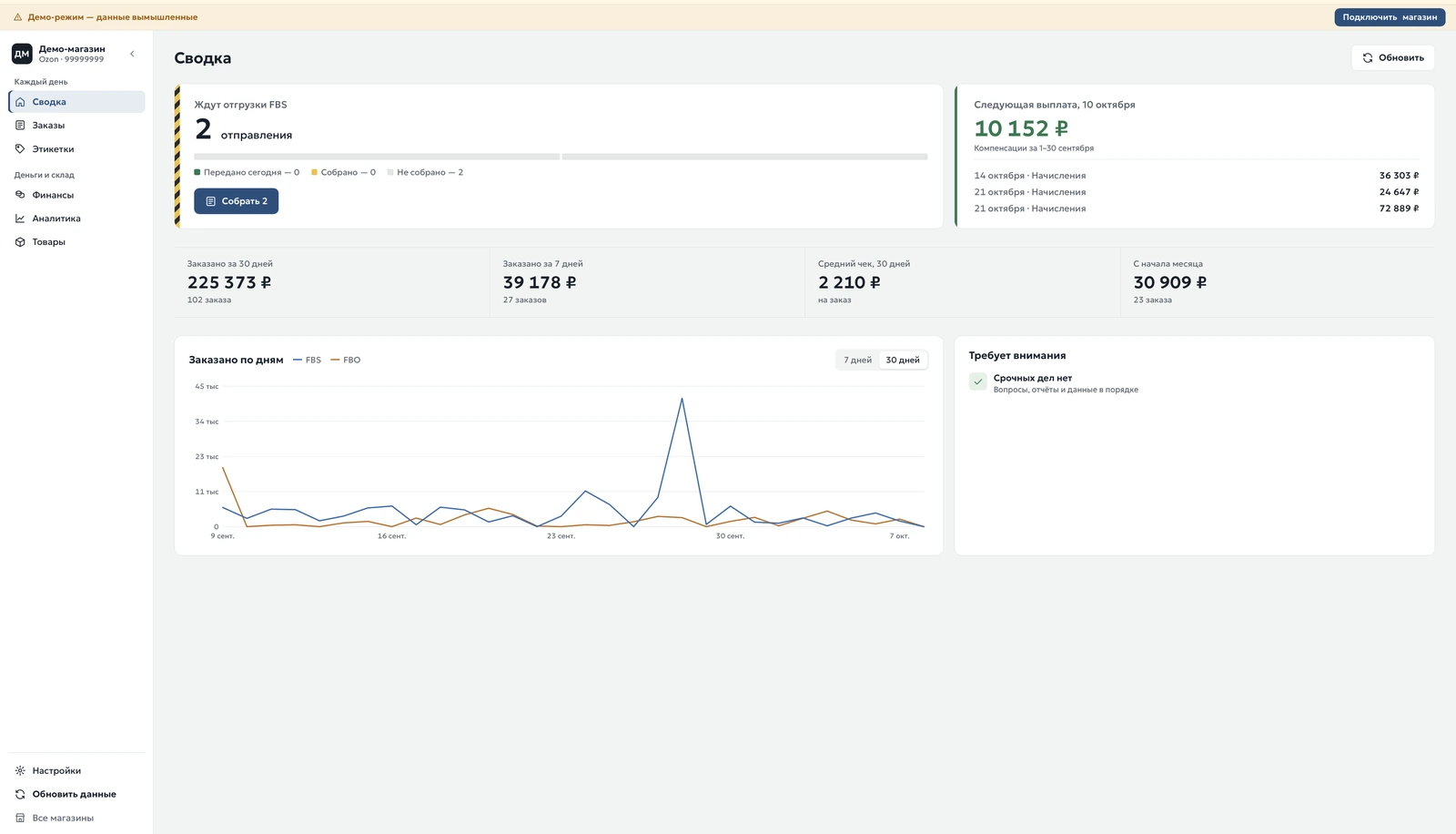Click Собрать 2 label in the button

tap(245, 201)
